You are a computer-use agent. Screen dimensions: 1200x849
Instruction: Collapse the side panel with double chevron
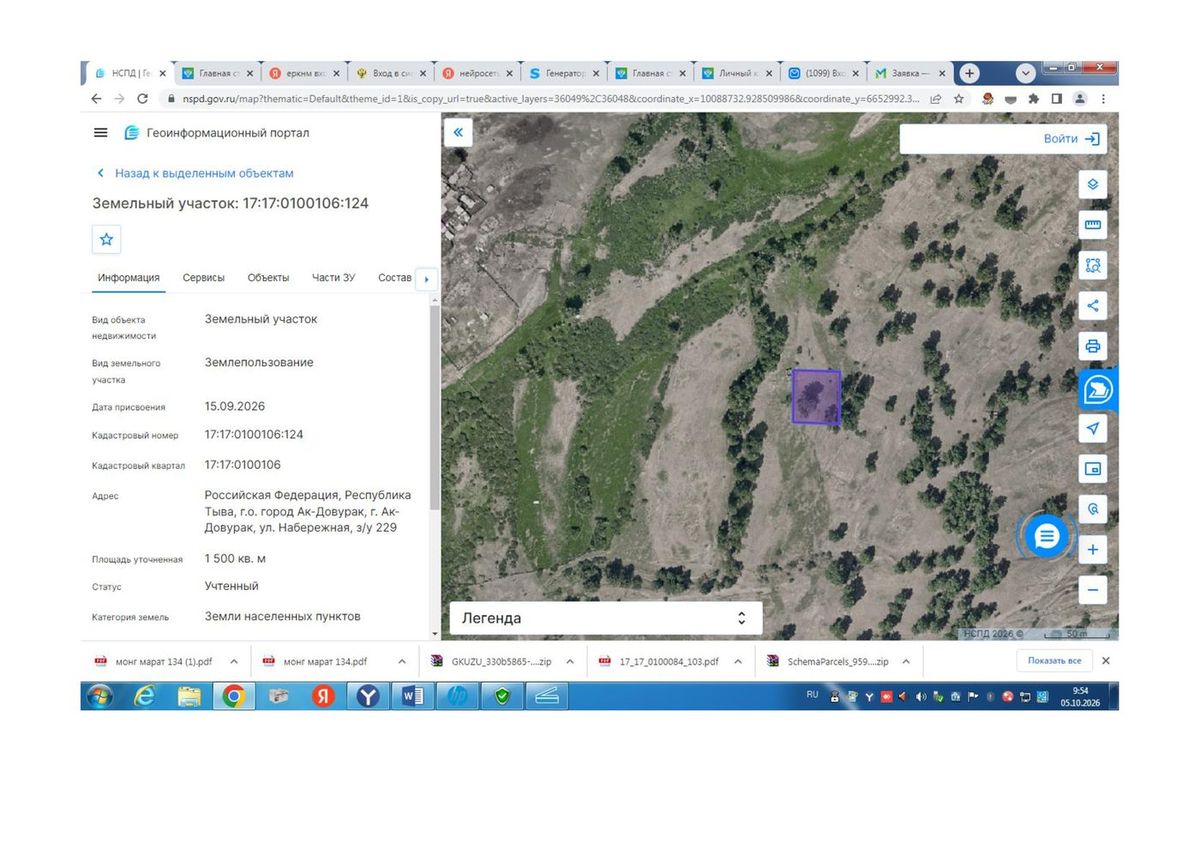(x=458, y=133)
